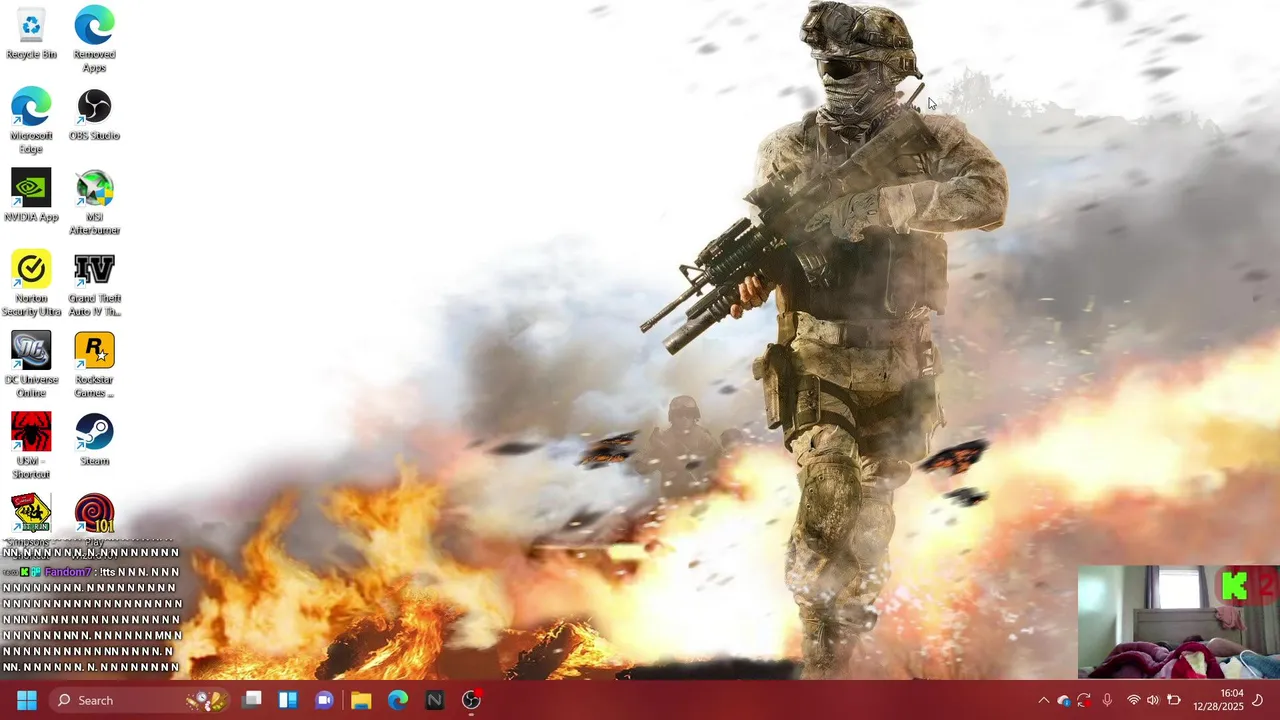Select the Norton Security Ultra icon
This screenshot has width=1280, height=720.
(31, 284)
